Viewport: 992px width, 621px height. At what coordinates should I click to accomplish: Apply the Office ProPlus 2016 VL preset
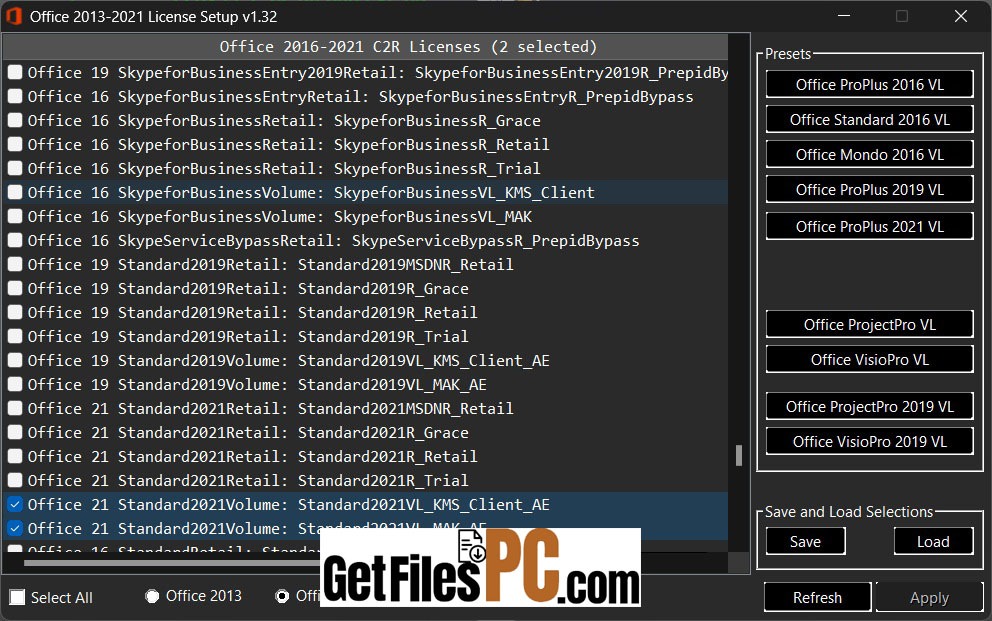point(869,84)
